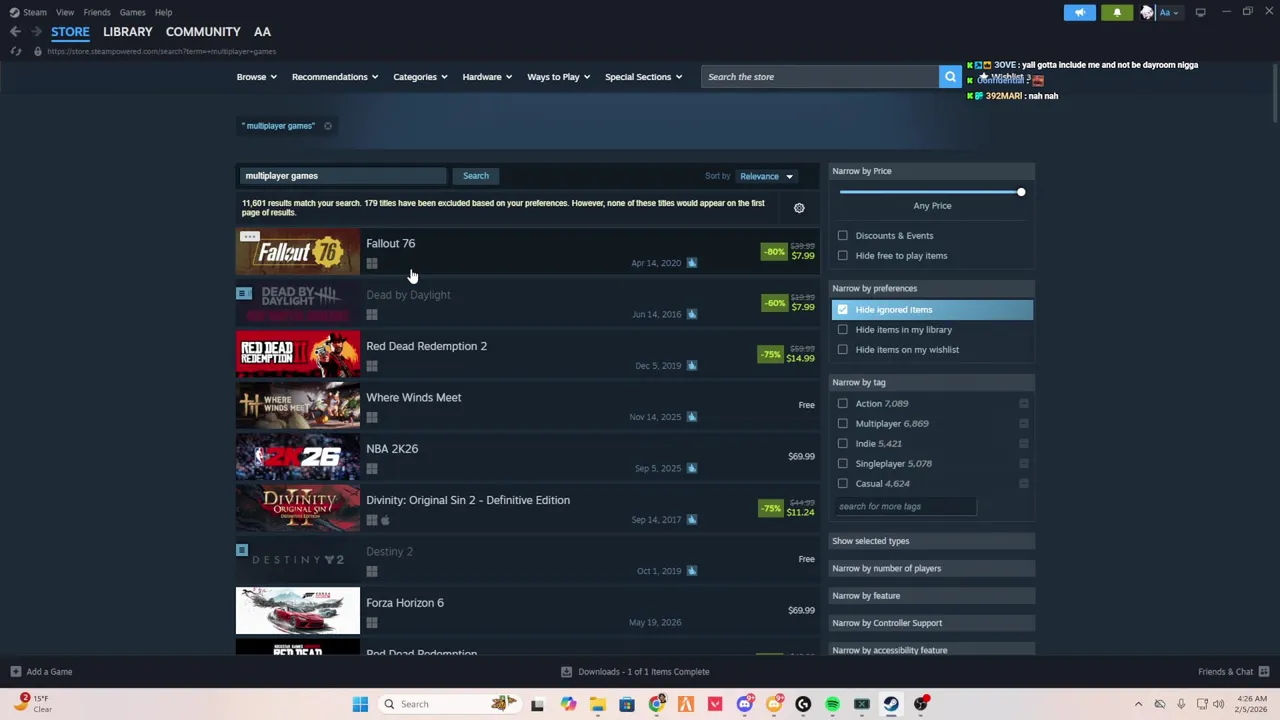The height and width of the screenshot is (720, 1280).
Task: Click the macOS icon under Divinity: Original Sin 2
Action: tap(385, 520)
